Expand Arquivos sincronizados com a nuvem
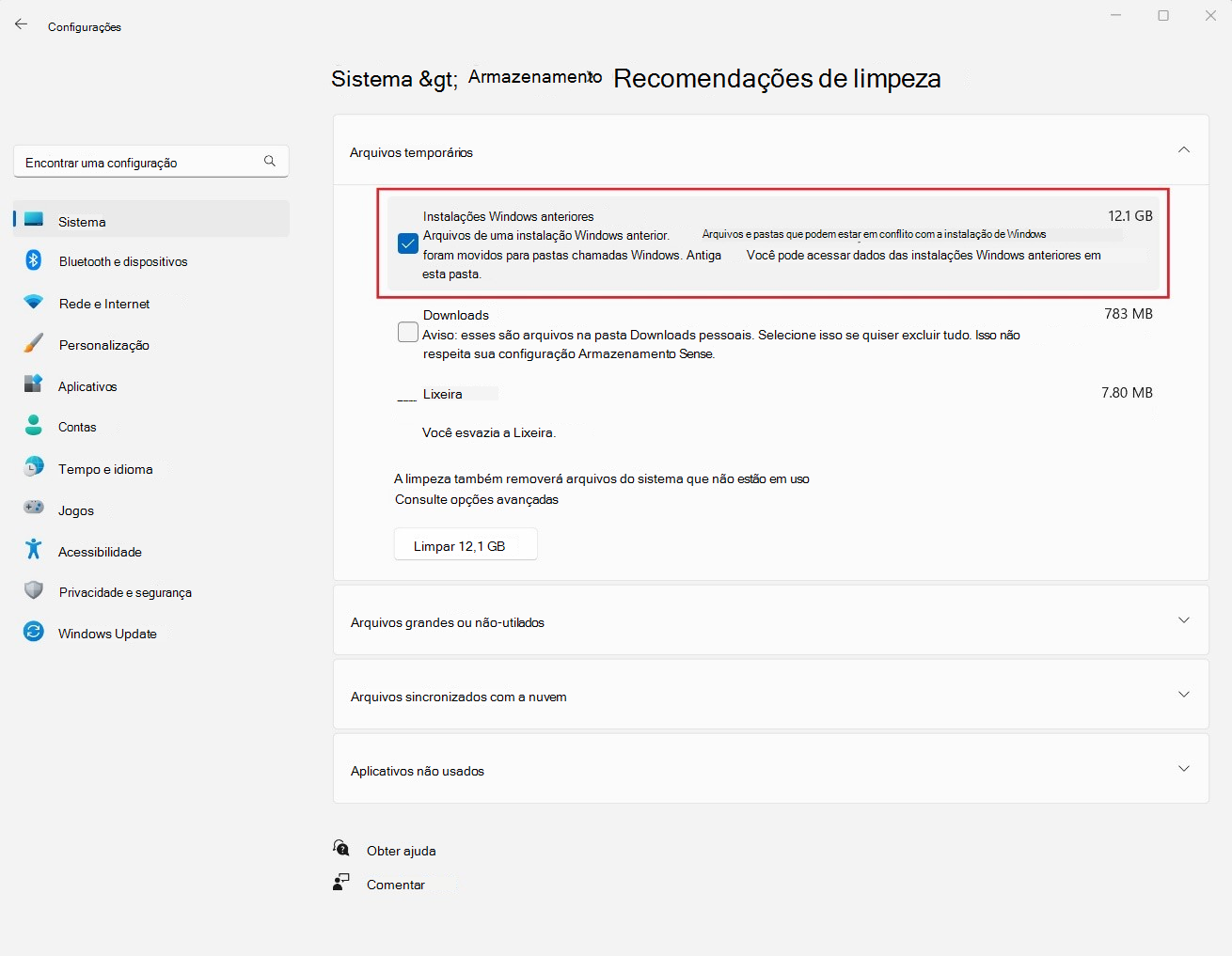Image resolution: width=1232 pixels, height=956 pixels. [1184, 695]
